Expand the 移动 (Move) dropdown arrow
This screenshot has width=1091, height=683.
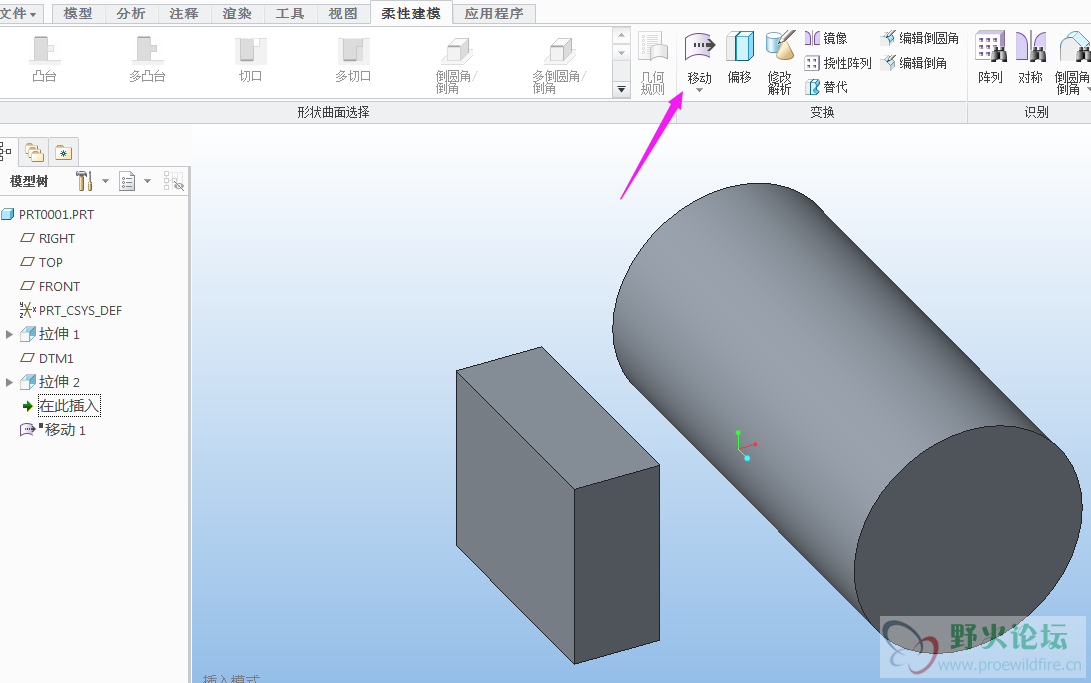[x=699, y=90]
